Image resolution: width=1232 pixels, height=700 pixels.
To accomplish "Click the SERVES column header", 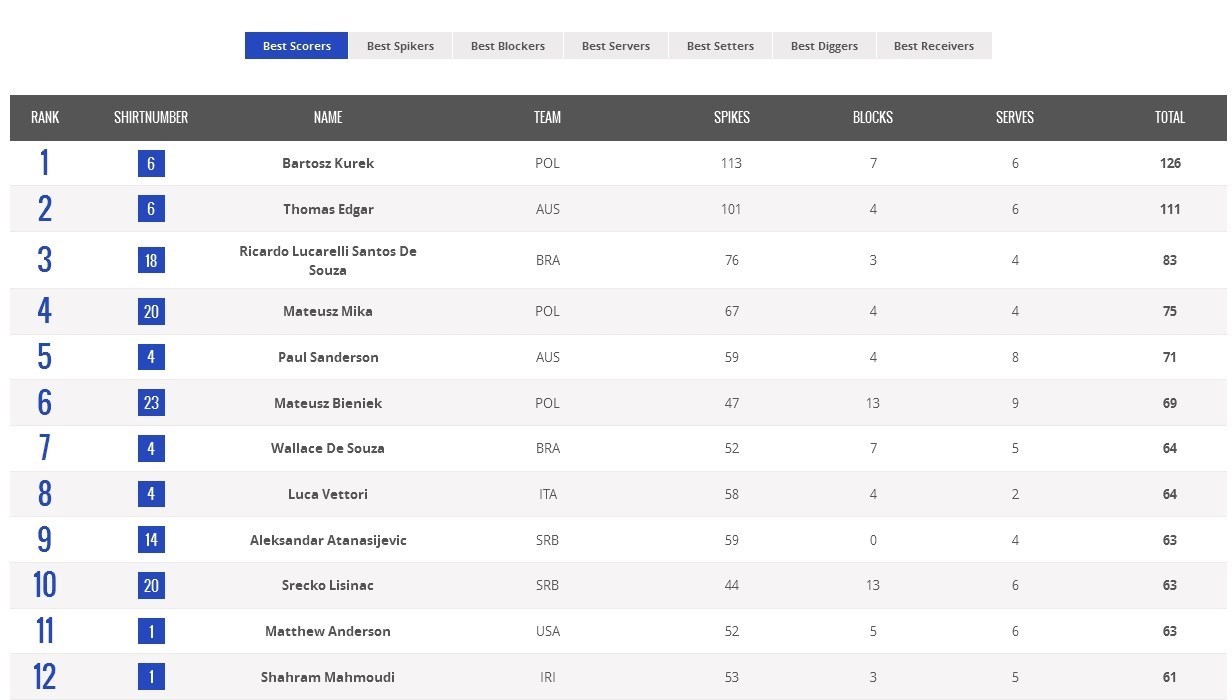I will 1014,117.
